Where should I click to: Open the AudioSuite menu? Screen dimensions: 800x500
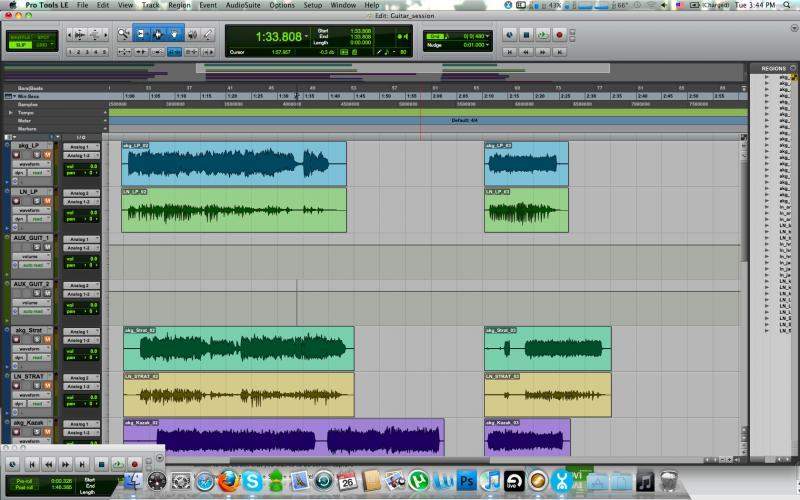244,5
